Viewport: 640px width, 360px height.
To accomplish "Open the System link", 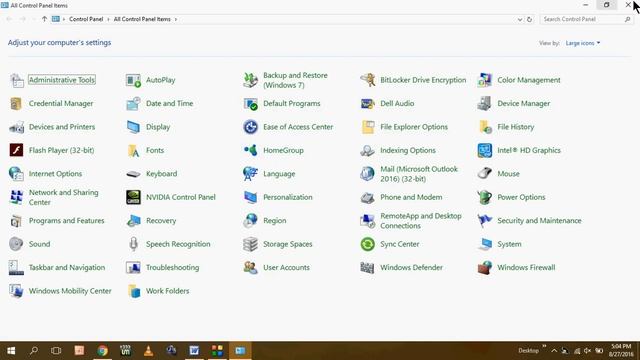I will point(509,244).
